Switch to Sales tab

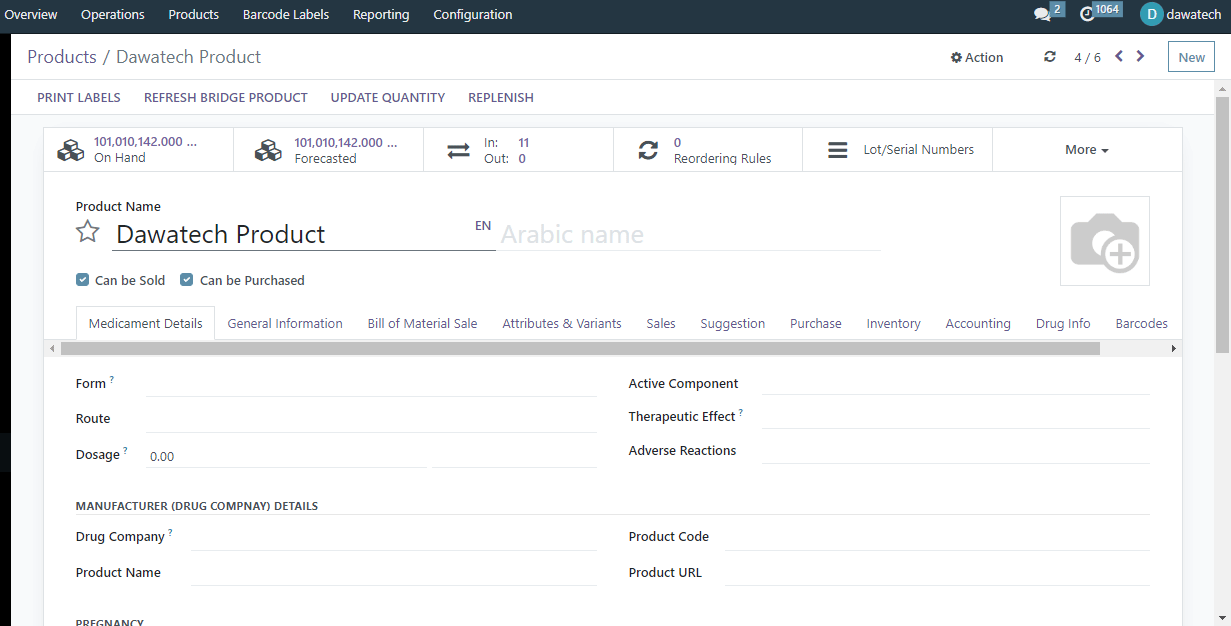[x=661, y=323]
